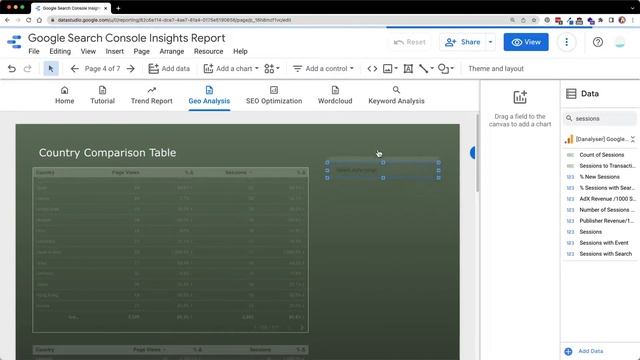Open new browser tab plus icon
Viewport: 640px width, 360px height.
click(x=118, y=8)
